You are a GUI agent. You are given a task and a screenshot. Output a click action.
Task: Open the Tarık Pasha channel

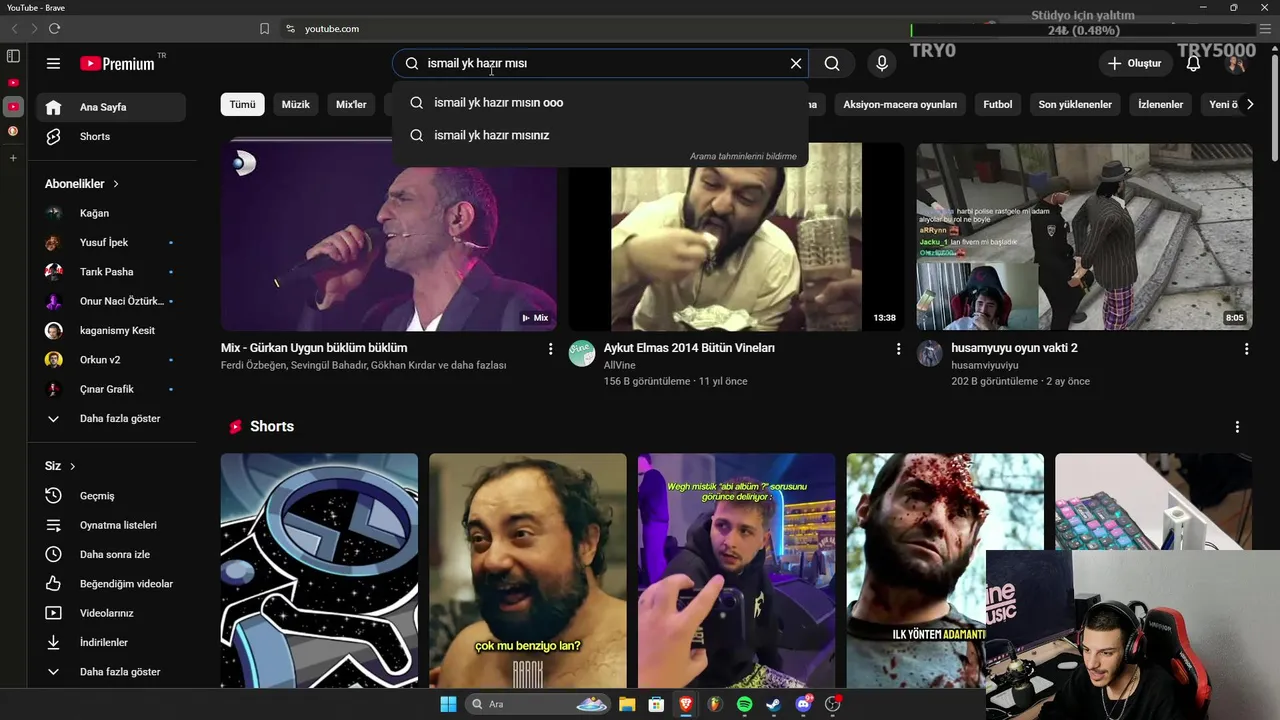click(x=111, y=272)
